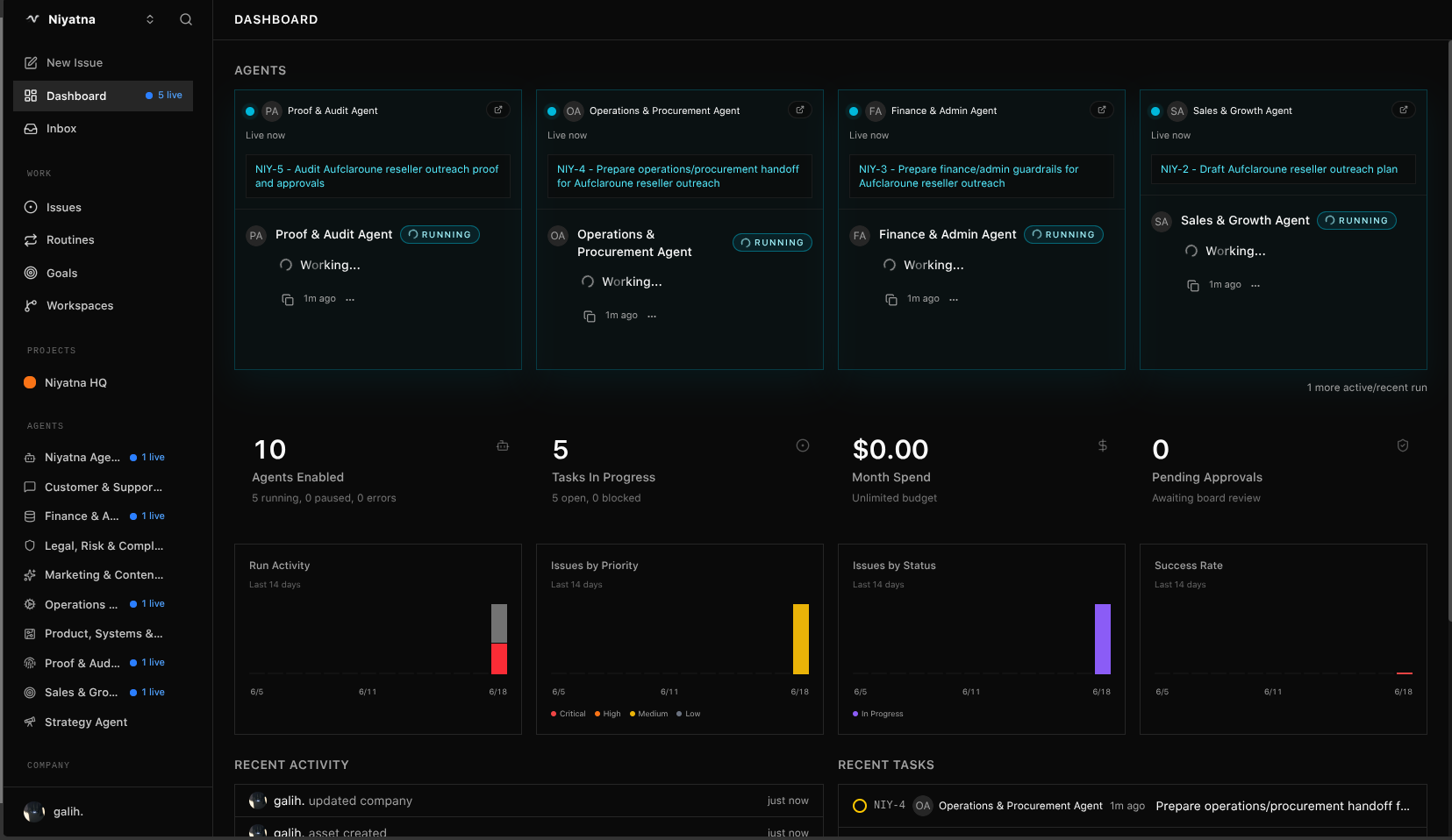1452x840 pixels.
Task: Open more options on Proof & Audit run
Action: click(350, 299)
